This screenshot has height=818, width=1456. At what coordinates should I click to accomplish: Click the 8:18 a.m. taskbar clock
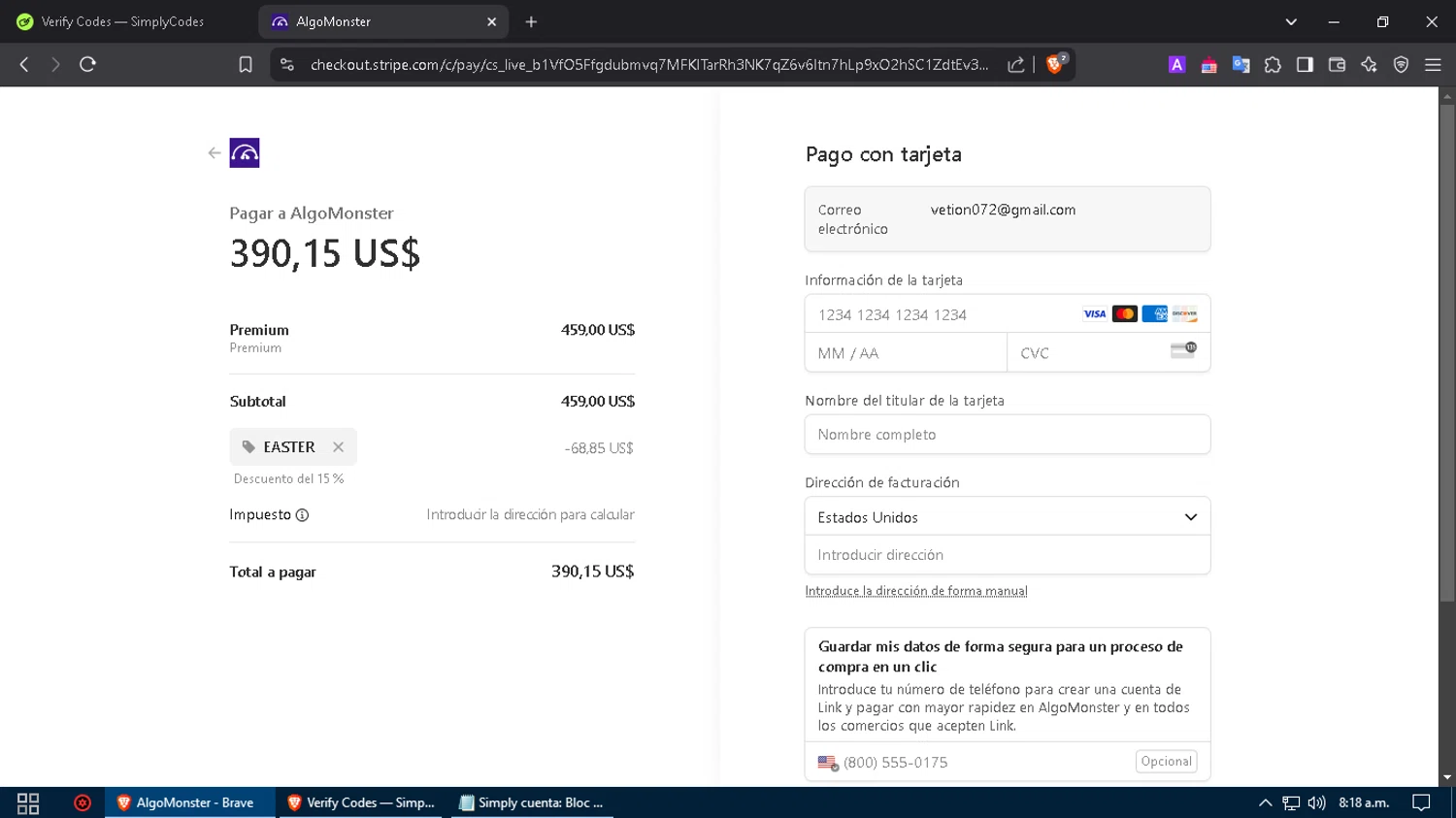(1364, 803)
